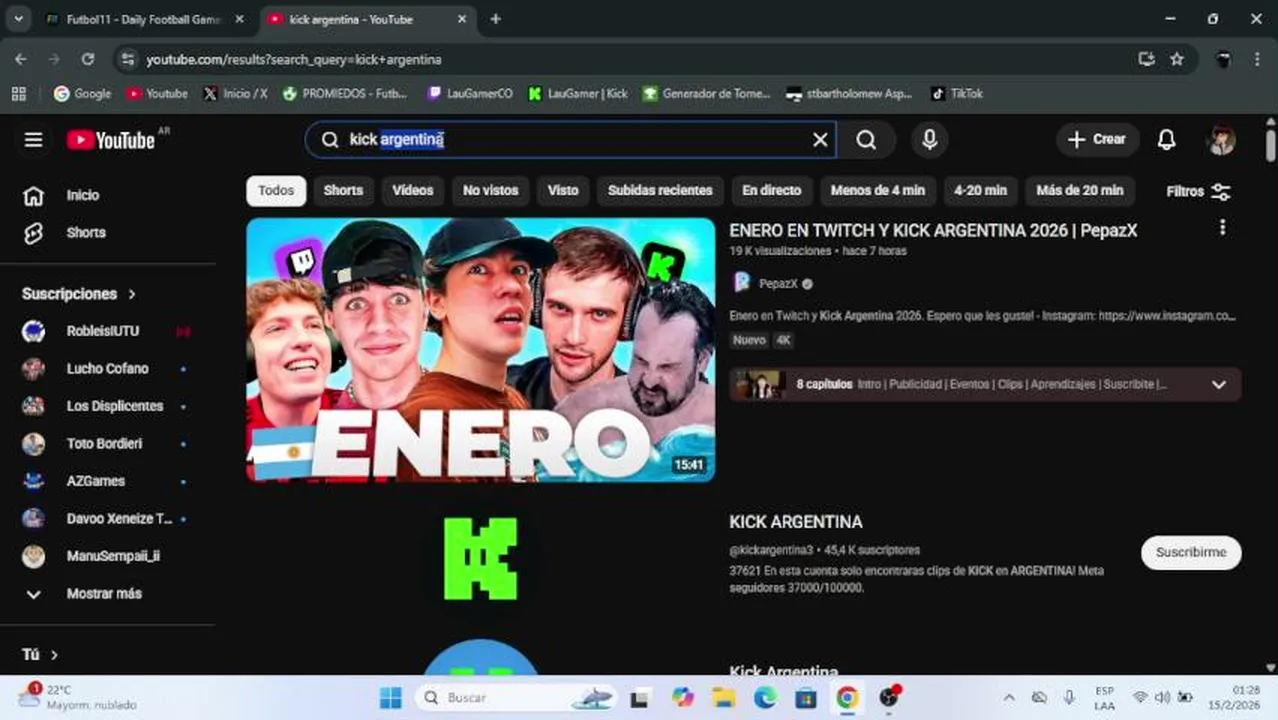This screenshot has width=1278, height=720.
Task: Open the TikTok bookmark
Action: [957, 93]
